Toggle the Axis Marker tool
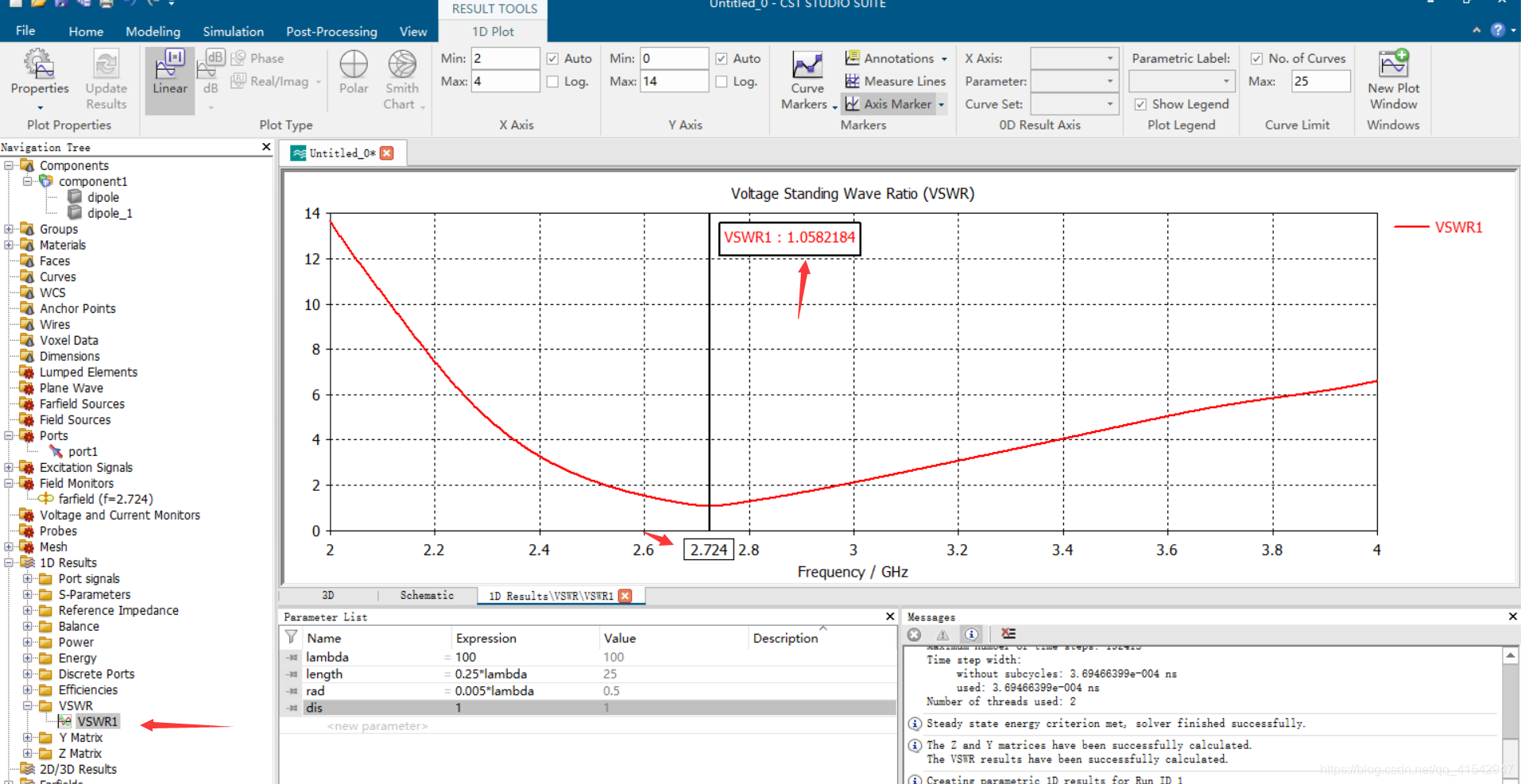Image resolution: width=1521 pixels, height=784 pixels. (888, 104)
